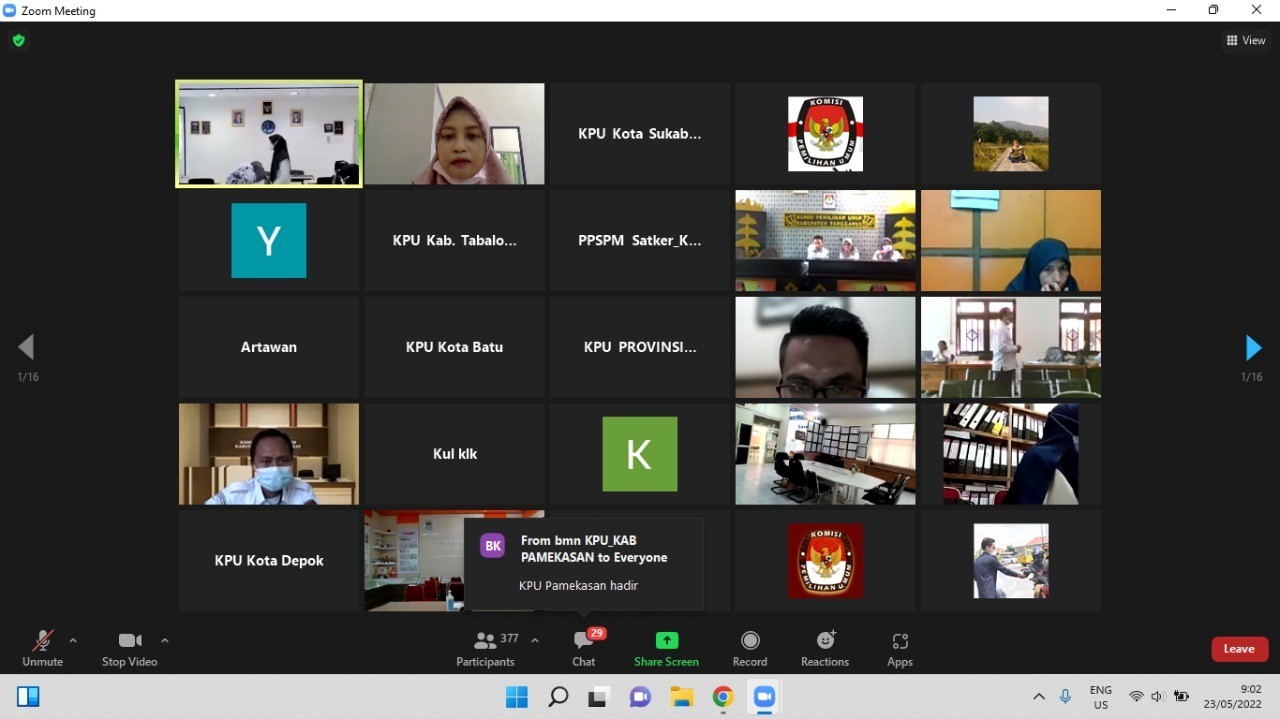Click the green encryption shield icon
1280x719 pixels.
[18, 41]
